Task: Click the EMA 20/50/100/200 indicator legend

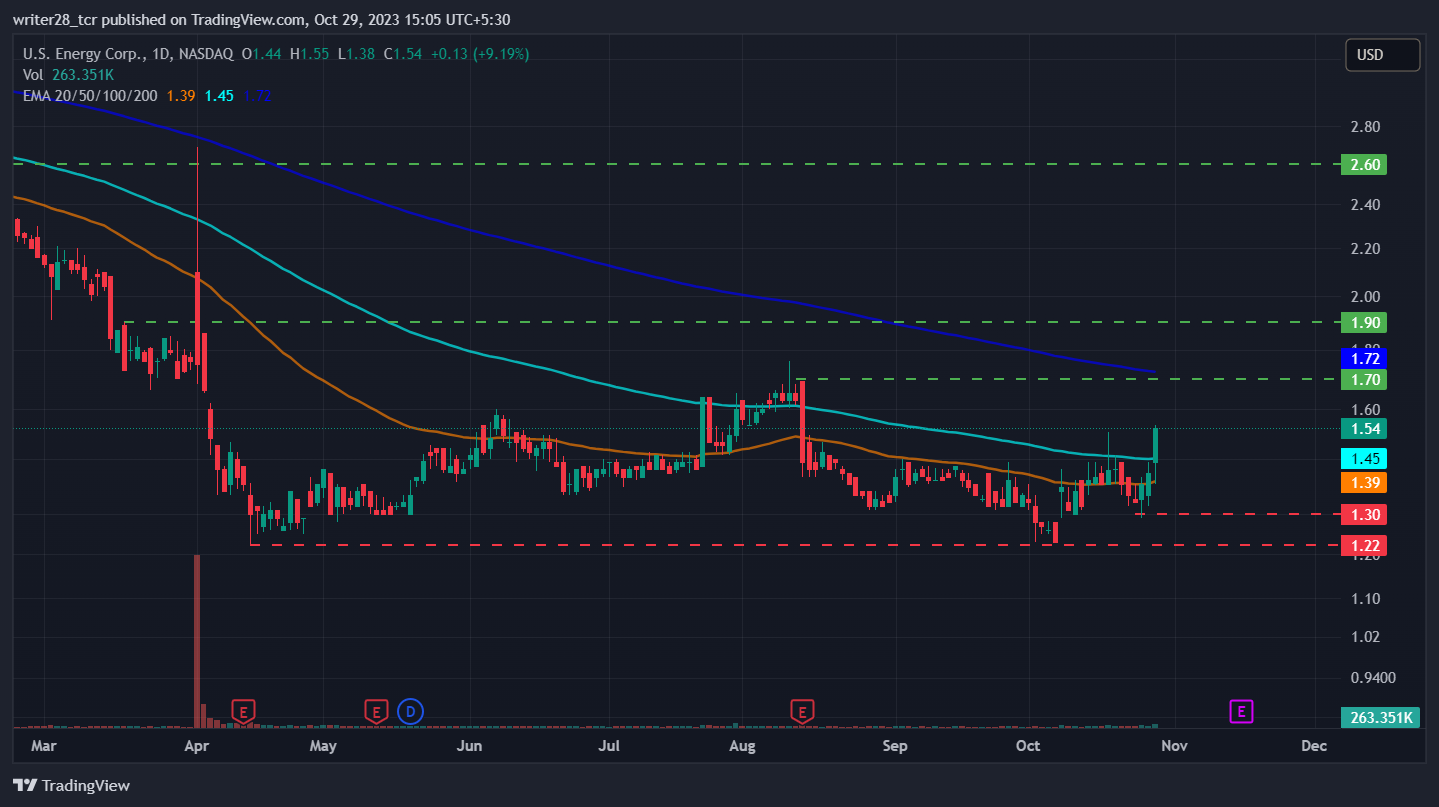Action: pyautogui.click(x=90, y=96)
